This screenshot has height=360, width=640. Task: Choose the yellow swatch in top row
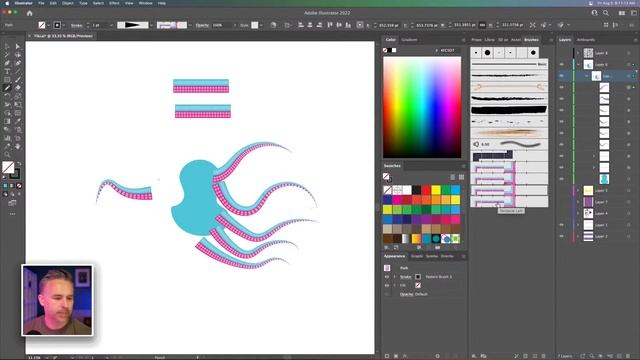pyautogui.click(x=436, y=190)
